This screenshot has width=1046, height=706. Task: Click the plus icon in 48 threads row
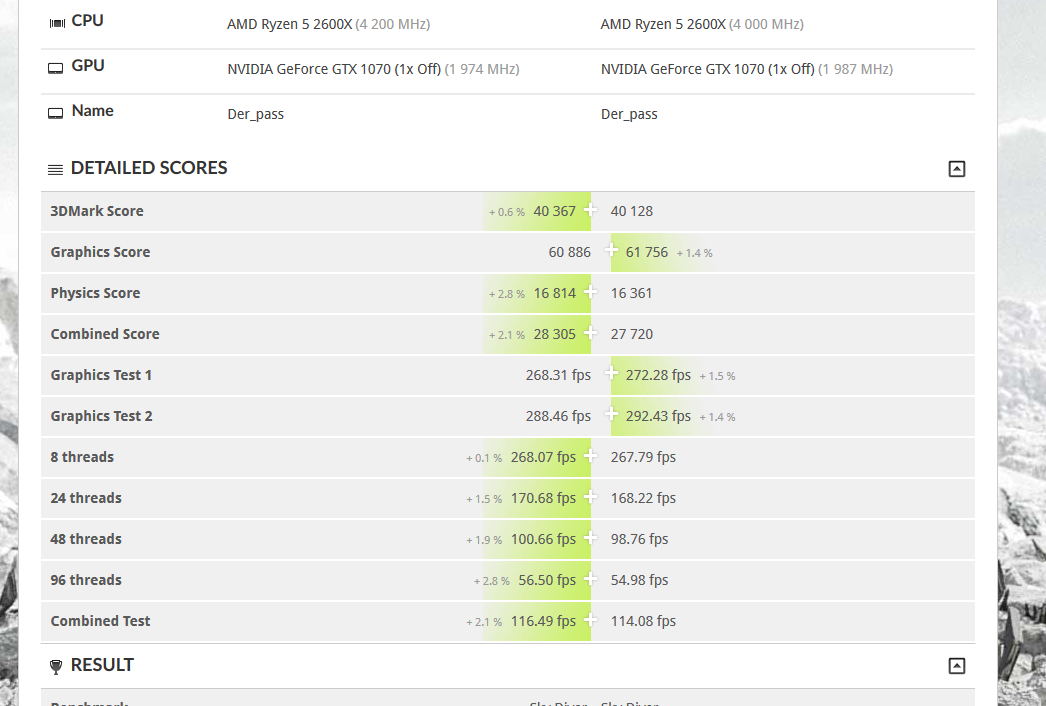(590, 538)
